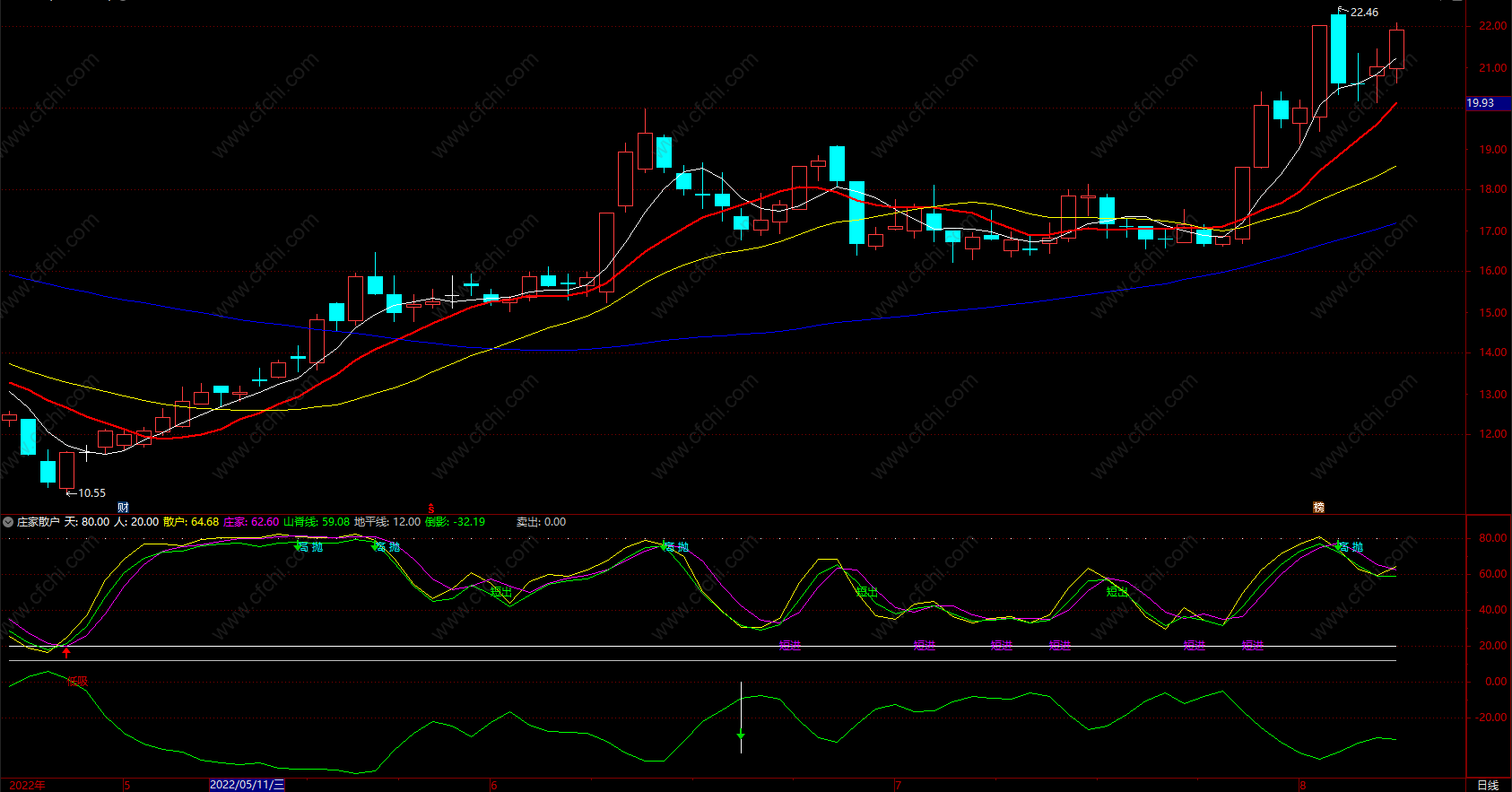This screenshot has height=792, width=1512.
Task: Click the red S marker below candles
Action: 430,509
